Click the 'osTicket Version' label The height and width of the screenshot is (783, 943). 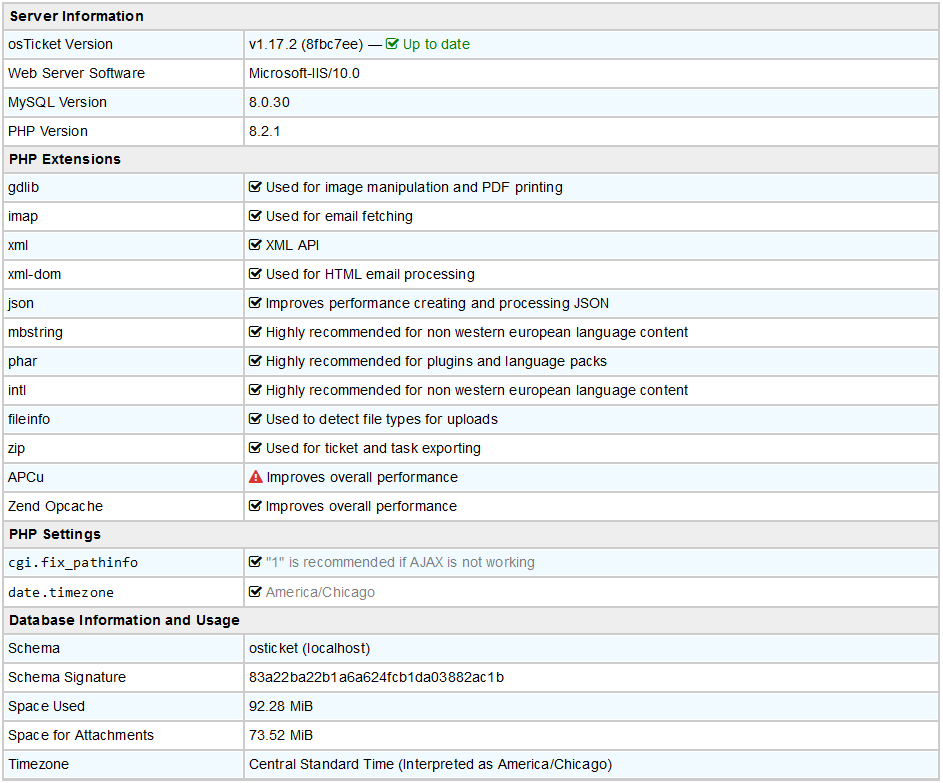(x=60, y=44)
